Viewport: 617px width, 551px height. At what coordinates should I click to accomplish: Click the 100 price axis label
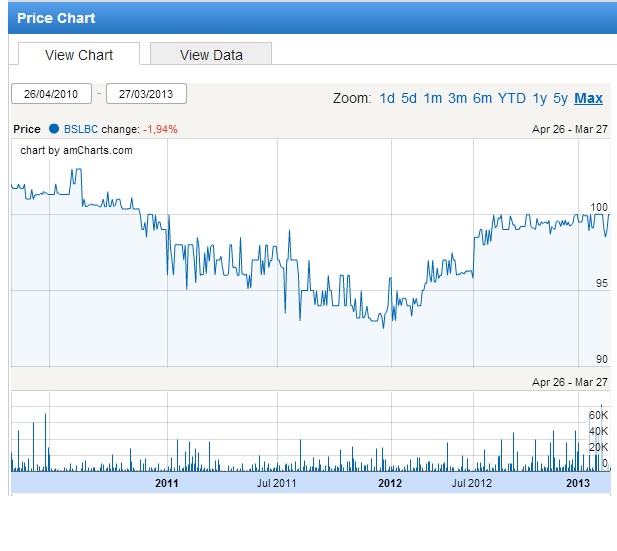coord(599,207)
